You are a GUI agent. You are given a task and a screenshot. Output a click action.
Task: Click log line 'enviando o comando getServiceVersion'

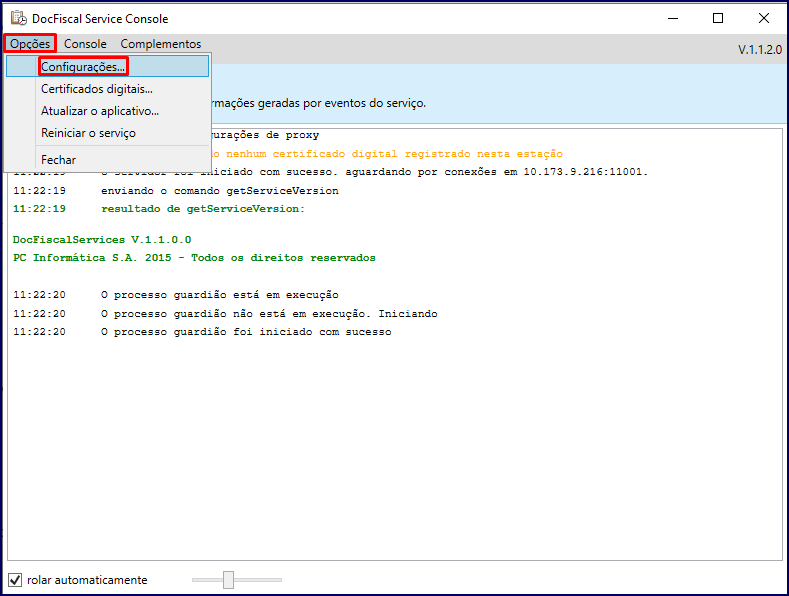point(220,191)
